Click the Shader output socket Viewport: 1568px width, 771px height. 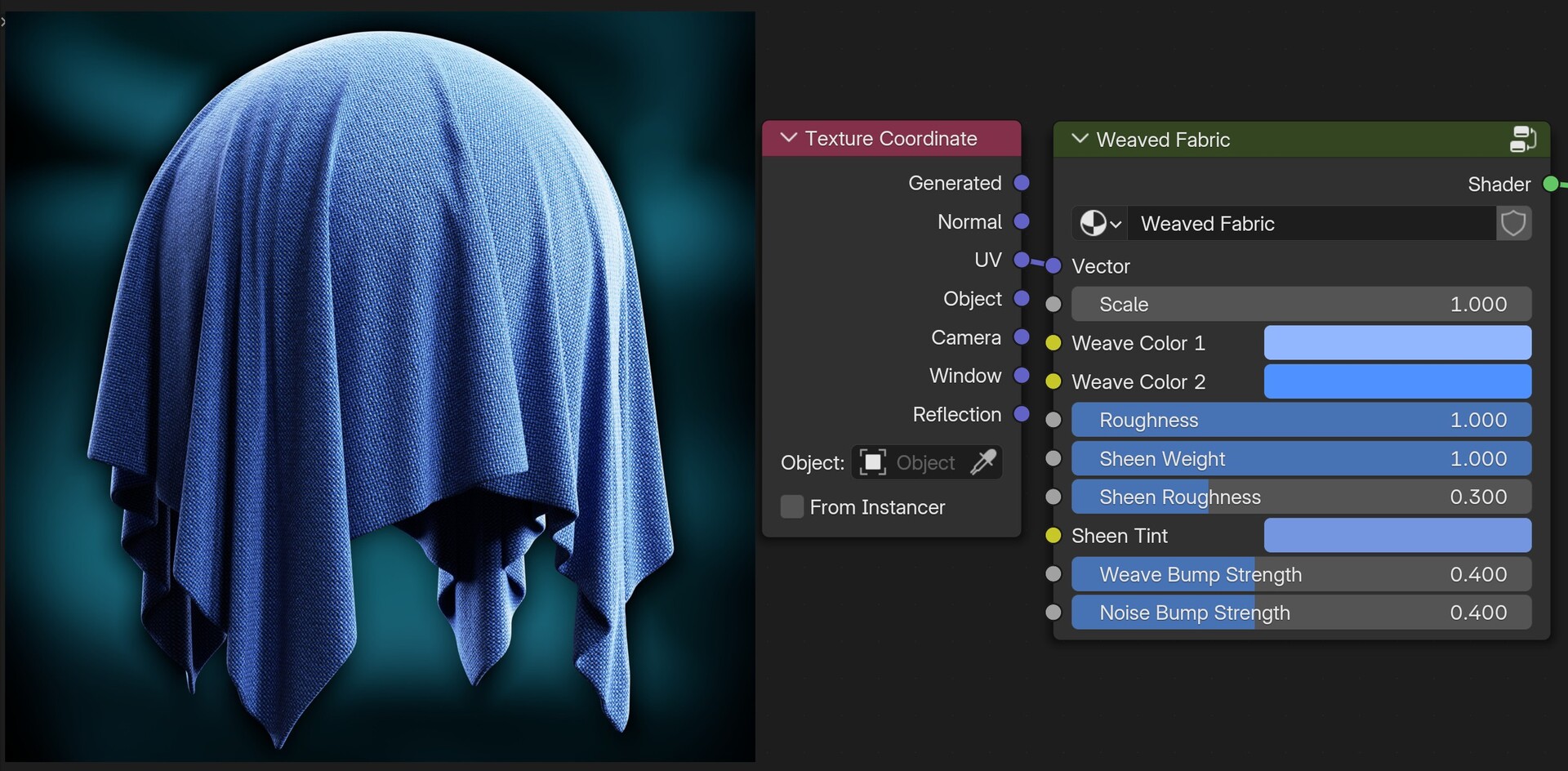click(1550, 184)
